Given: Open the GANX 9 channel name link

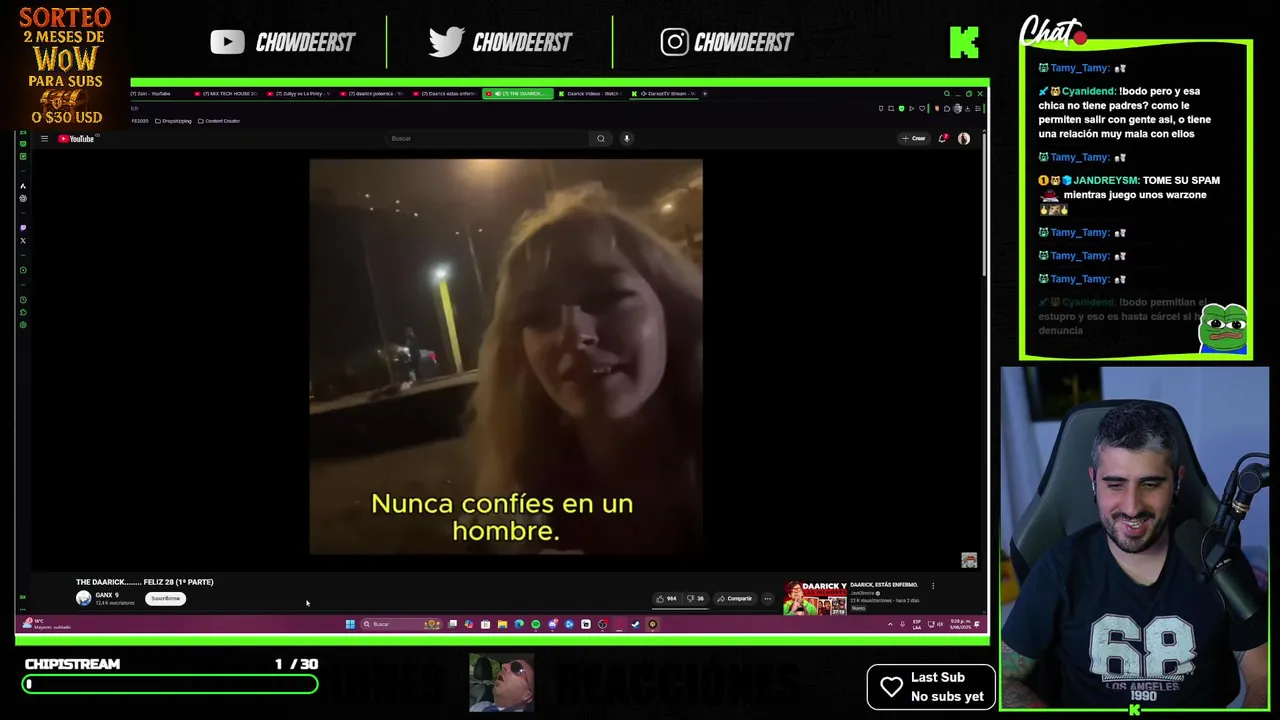Looking at the screenshot, I should tap(107, 595).
